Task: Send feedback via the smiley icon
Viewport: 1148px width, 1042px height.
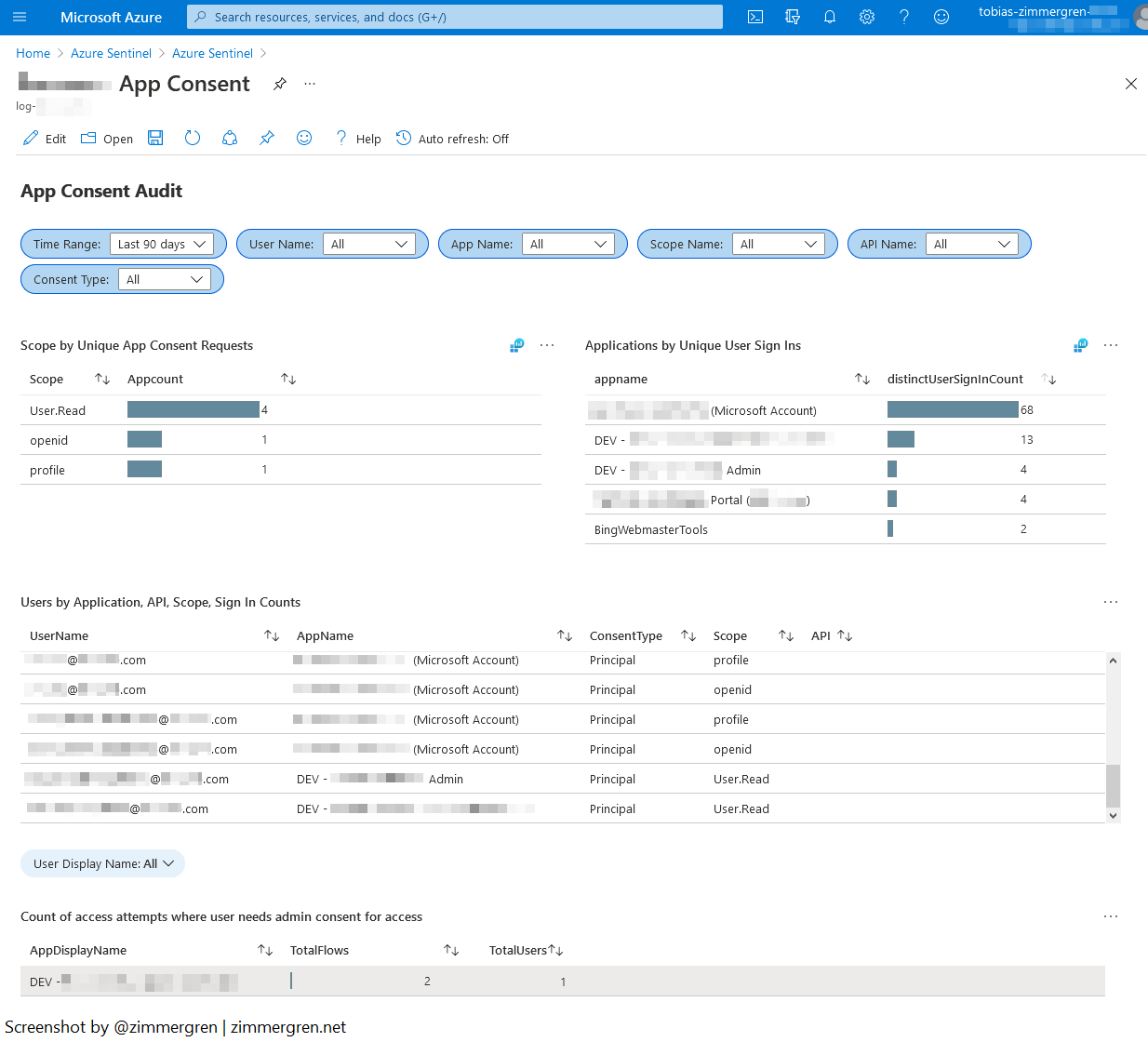Action: tap(304, 138)
